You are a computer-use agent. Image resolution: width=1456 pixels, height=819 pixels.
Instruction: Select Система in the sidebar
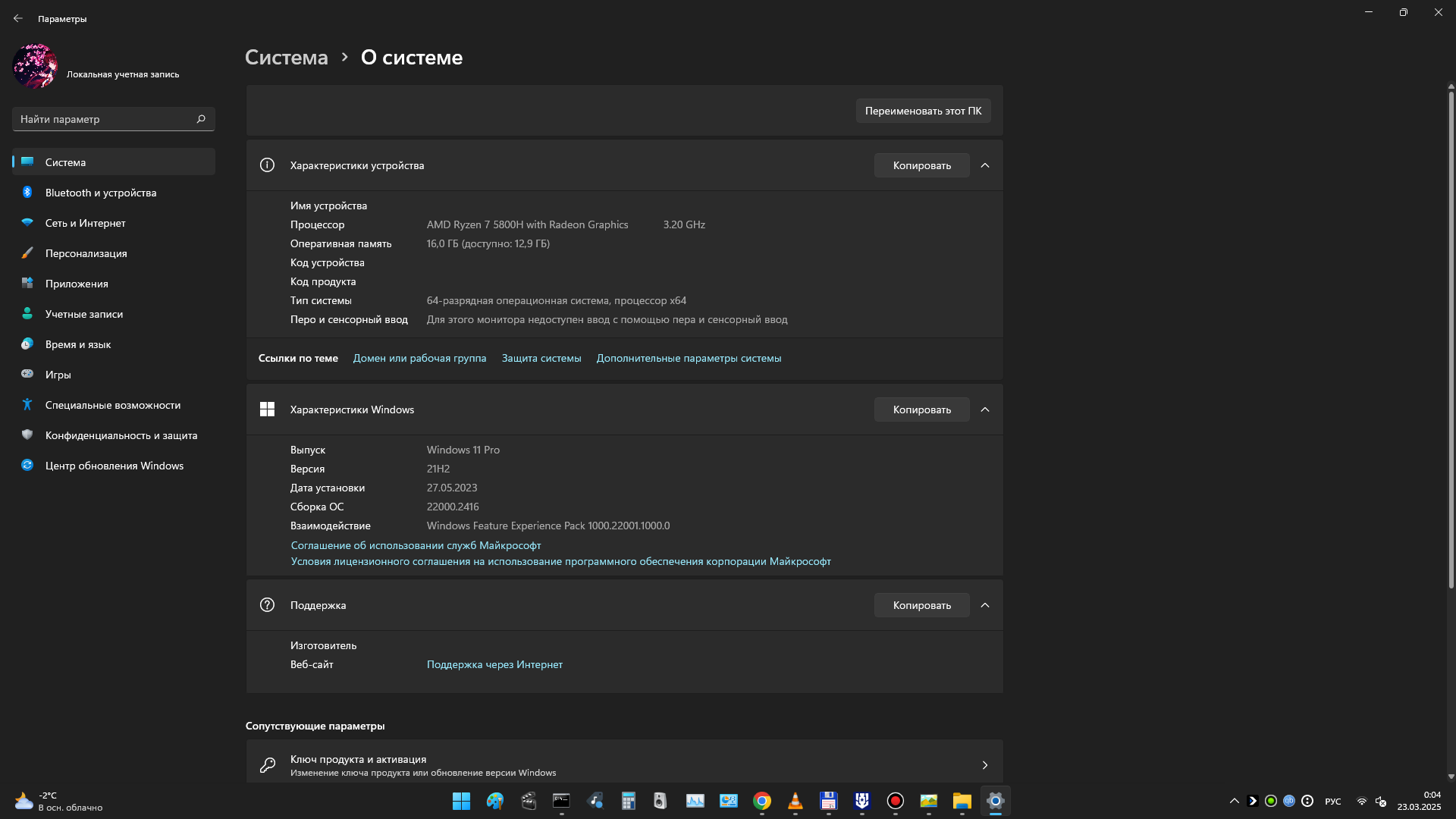coord(114,162)
